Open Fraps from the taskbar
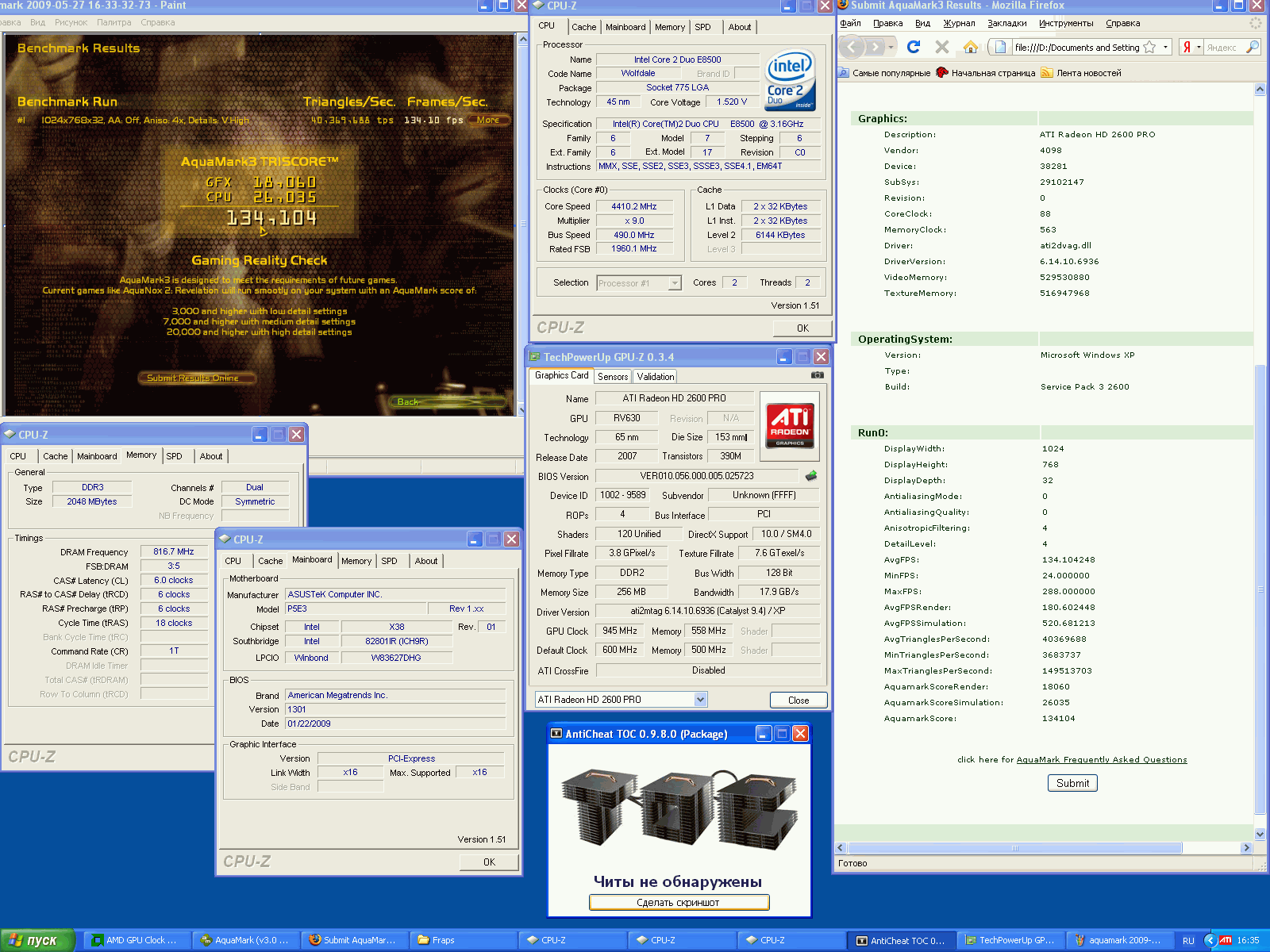Screen dimensions: 1270x952 464,940
